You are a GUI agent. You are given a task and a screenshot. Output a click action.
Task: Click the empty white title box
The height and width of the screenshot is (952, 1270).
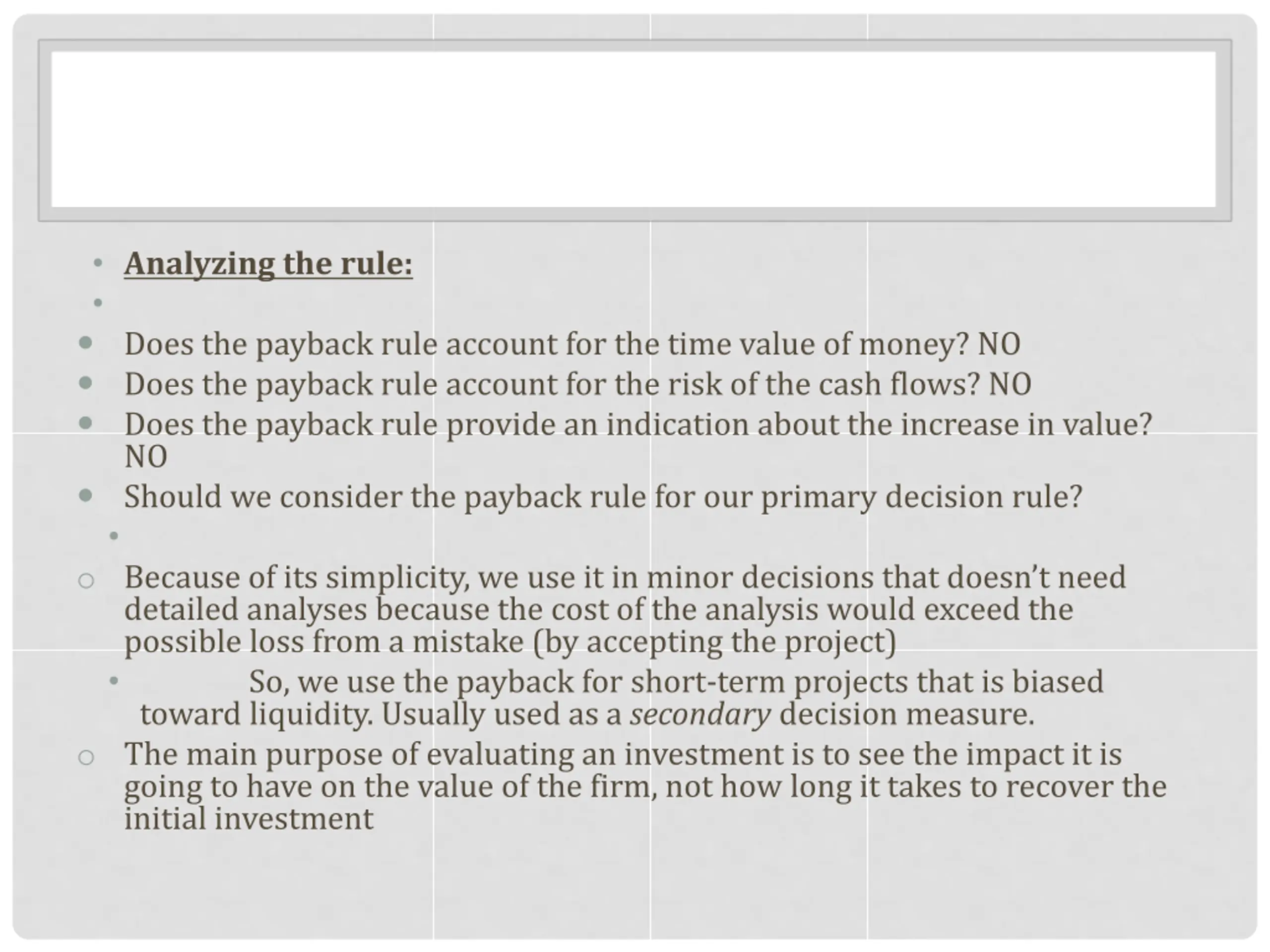tap(634, 130)
